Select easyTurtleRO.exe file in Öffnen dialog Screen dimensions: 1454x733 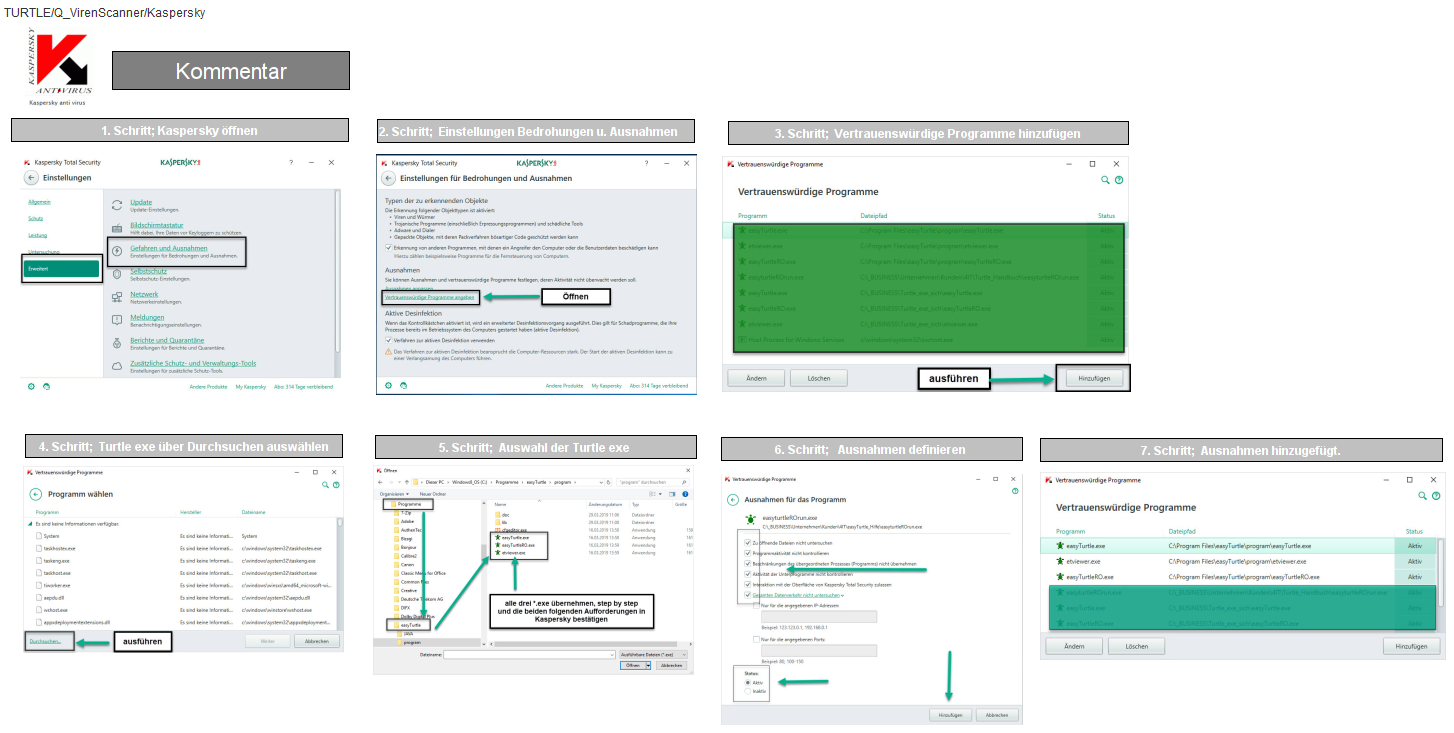(515, 545)
